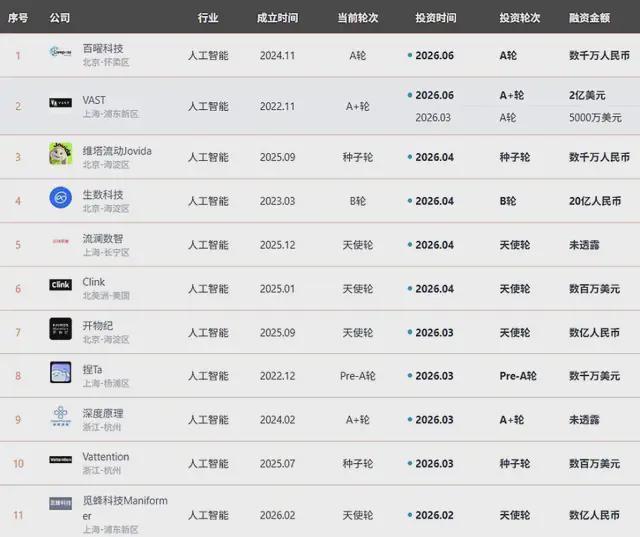The height and width of the screenshot is (537, 640).
Task: Select Clink's founding date 2025.01
Action: click(278, 289)
